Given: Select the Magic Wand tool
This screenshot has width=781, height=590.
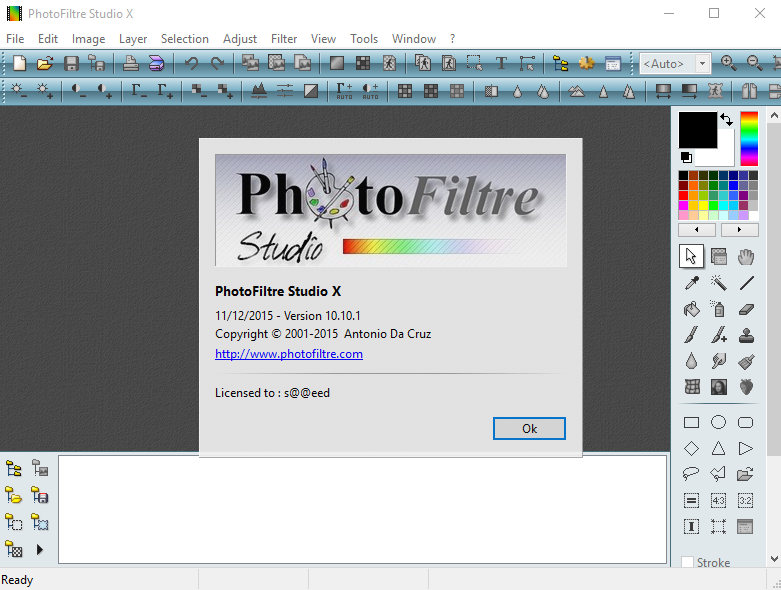Looking at the screenshot, I should pyautogui.click(x=718, y=283).
